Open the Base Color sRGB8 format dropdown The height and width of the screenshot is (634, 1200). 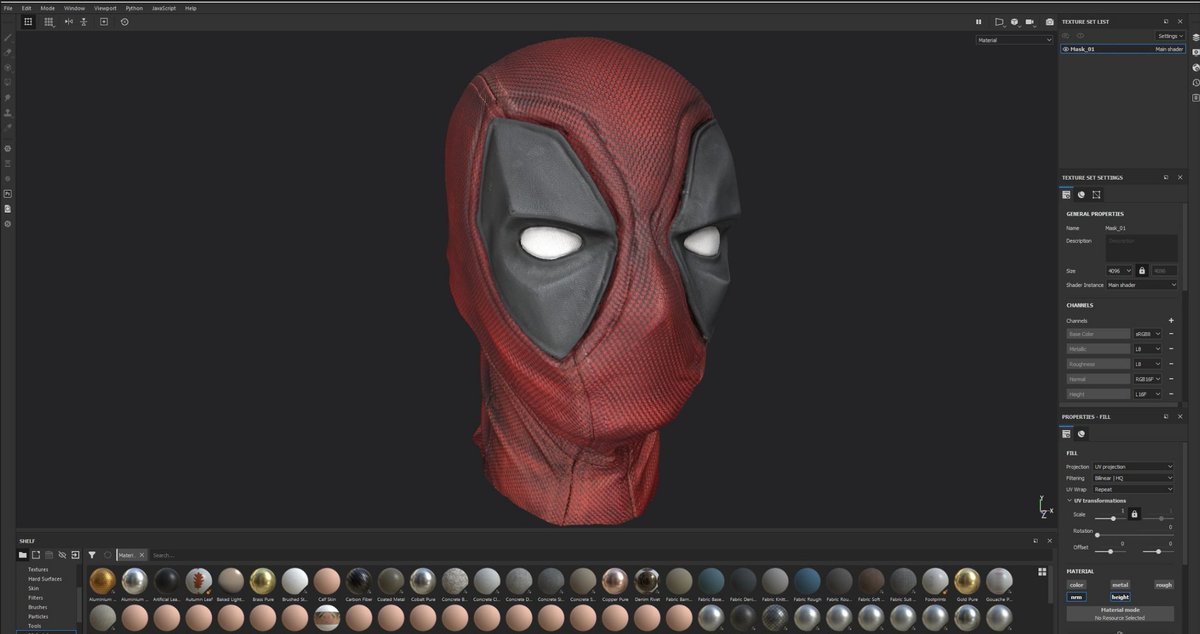click(1147, 334)
